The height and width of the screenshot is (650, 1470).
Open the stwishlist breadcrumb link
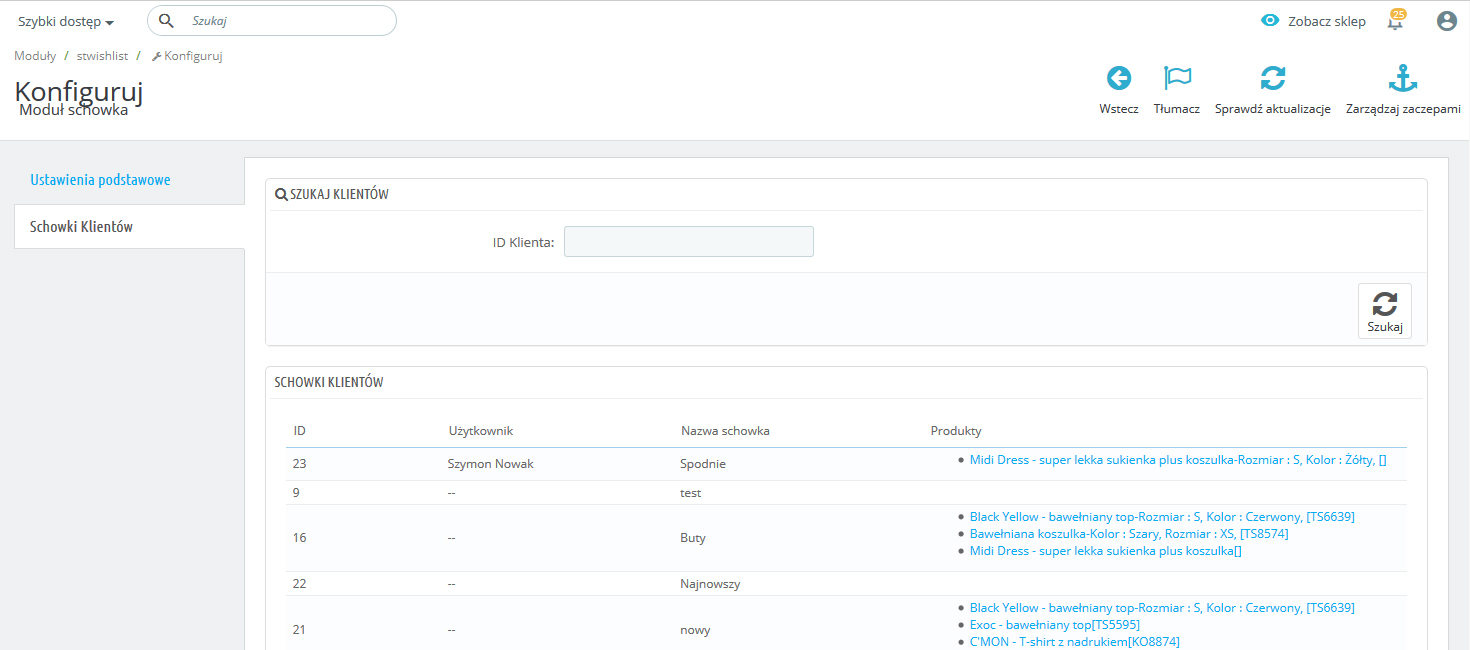[x=103, y=56]
